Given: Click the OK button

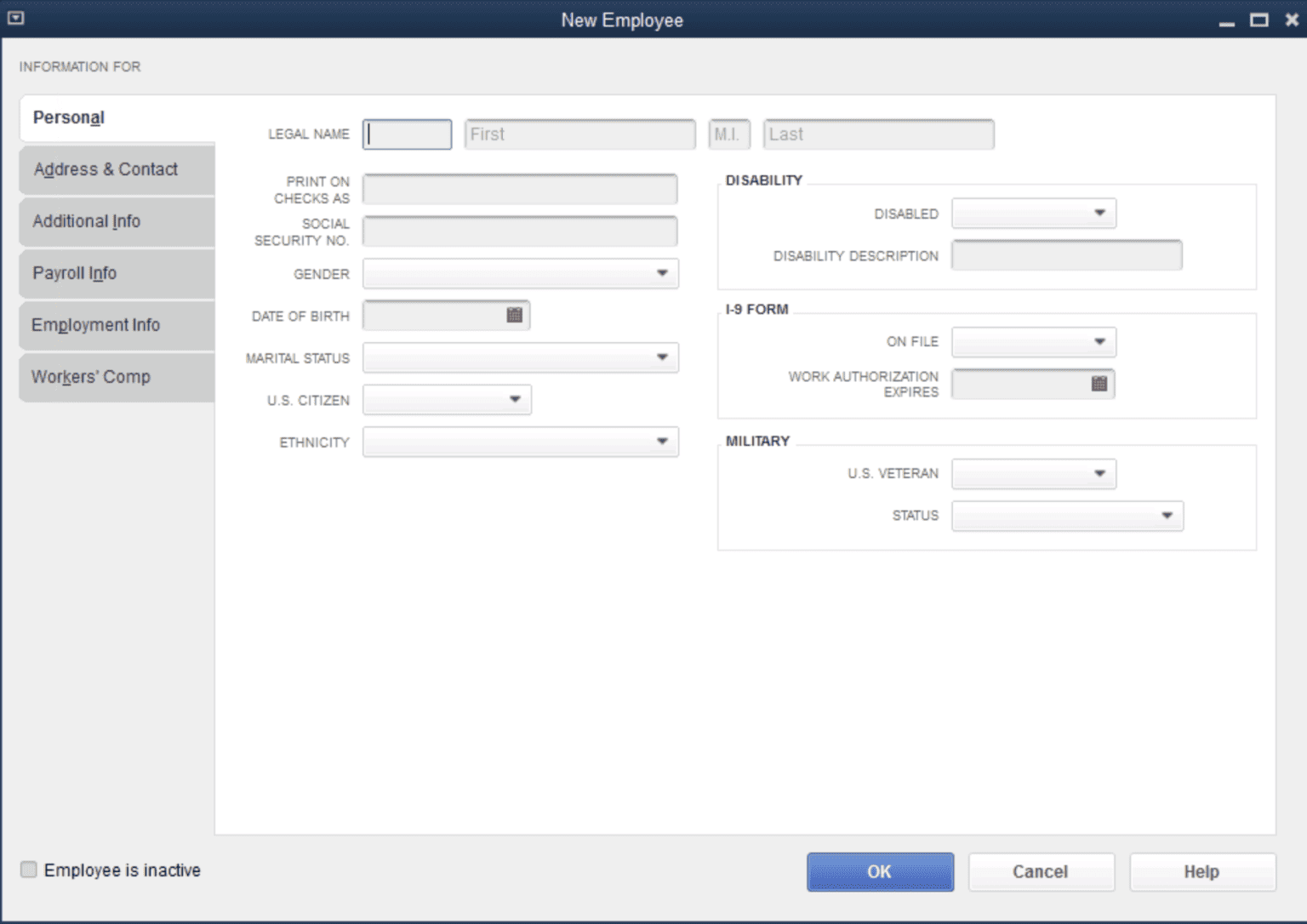Looking at the screenshot, I should point(880,871).
